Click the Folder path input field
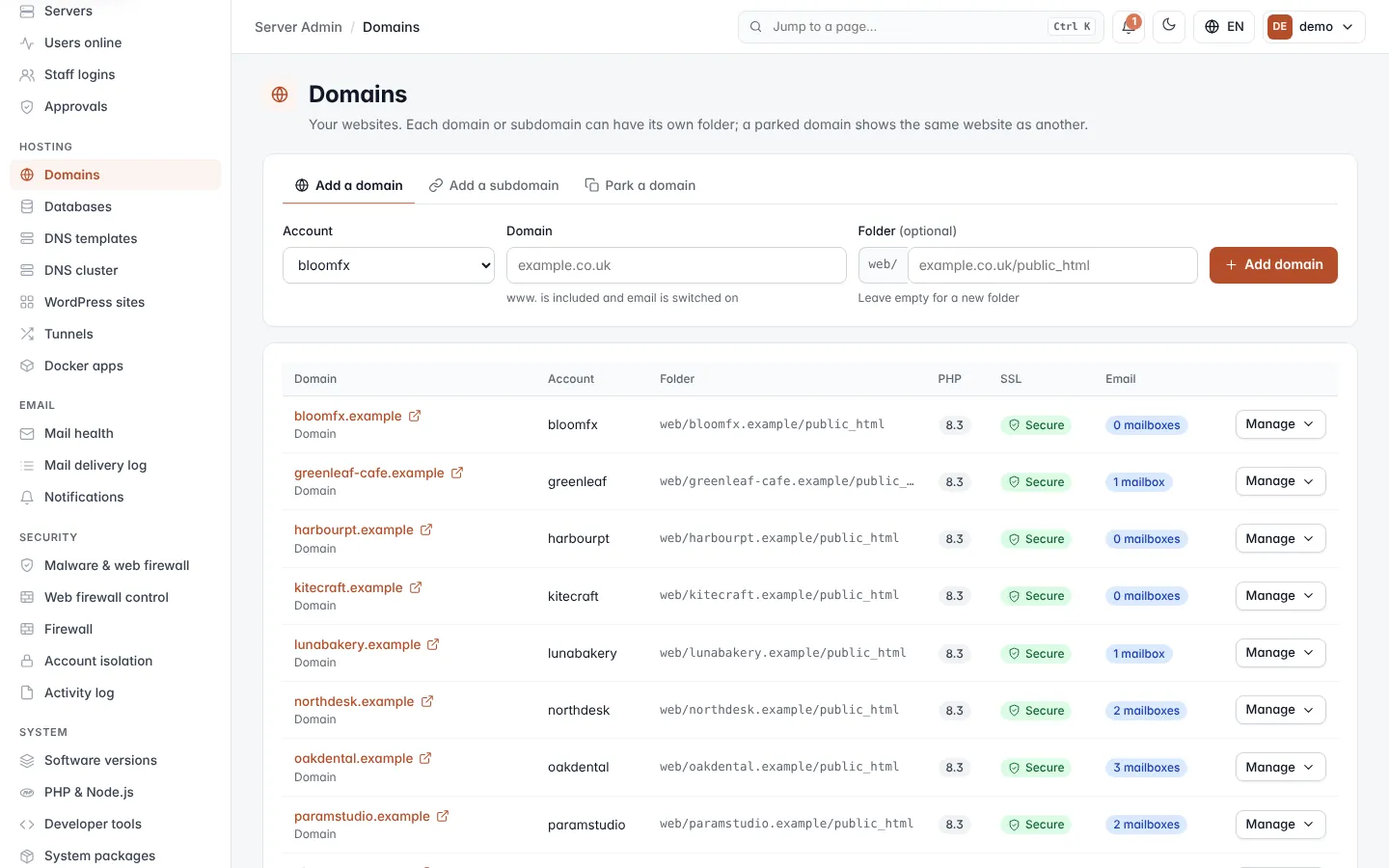This screenshot has width=1389, height=868. click(1052, 265)
